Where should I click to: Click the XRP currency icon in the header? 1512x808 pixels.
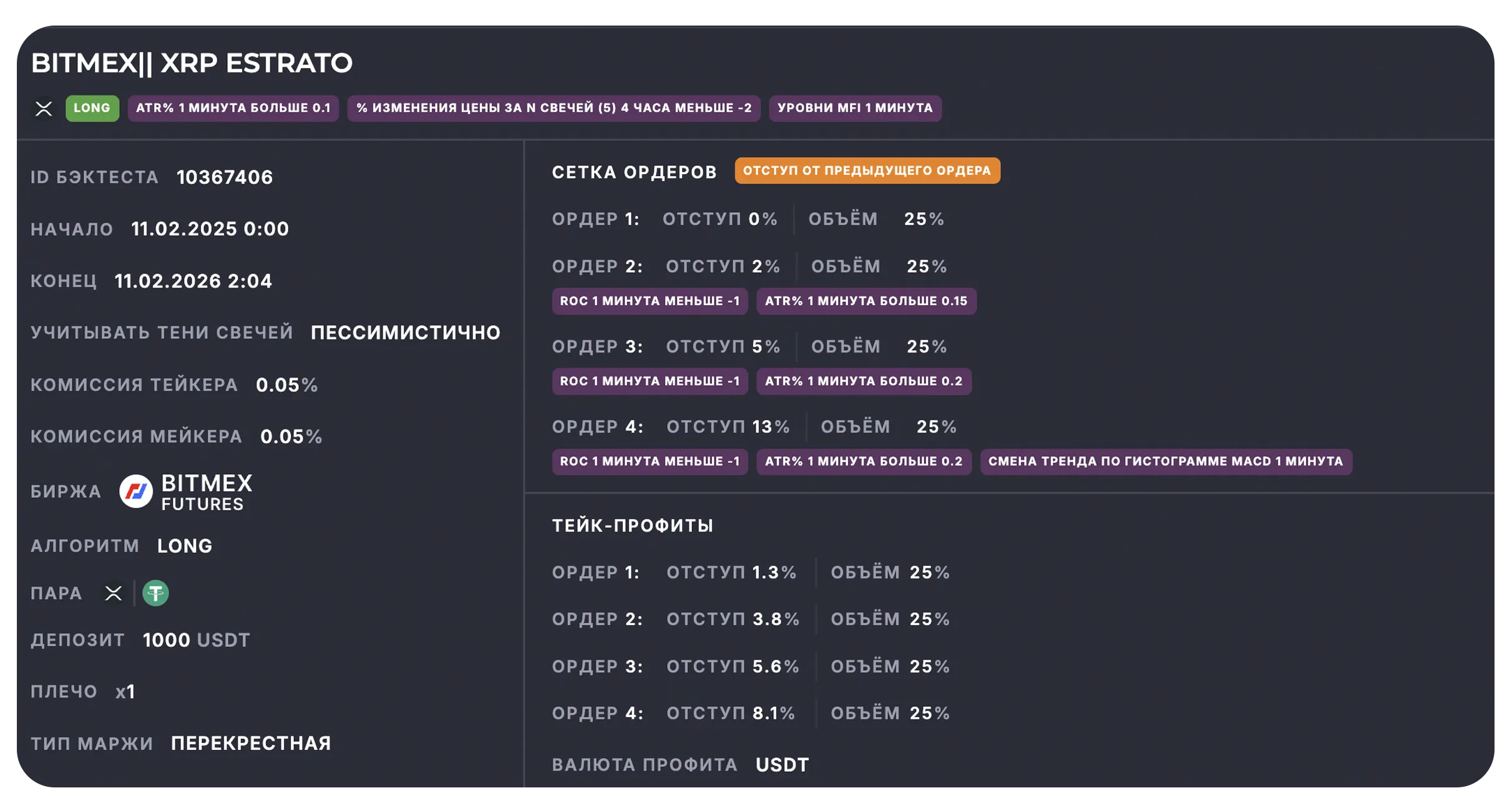click(44, 109)
